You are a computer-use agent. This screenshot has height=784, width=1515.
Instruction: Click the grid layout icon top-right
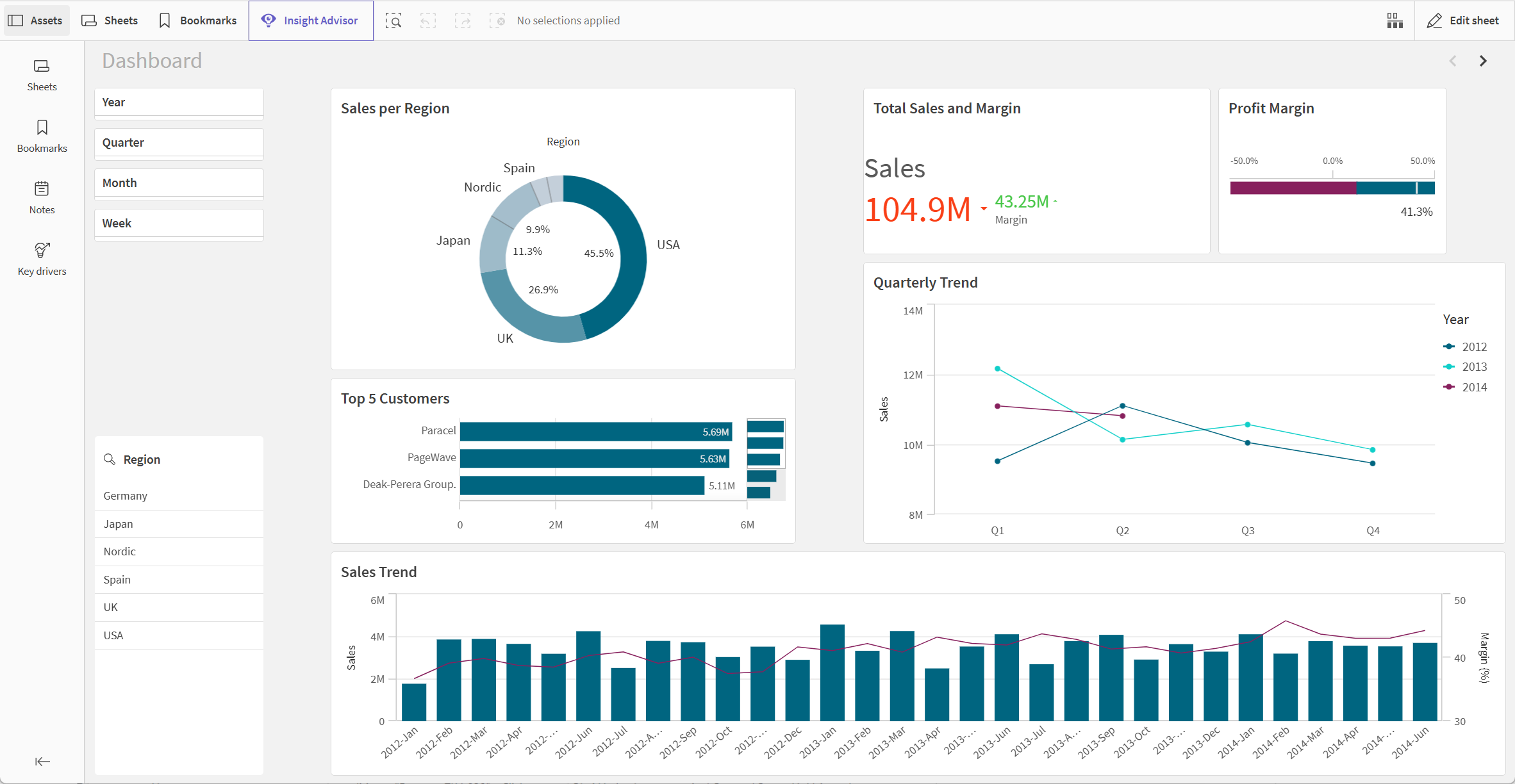point(1394,19)
